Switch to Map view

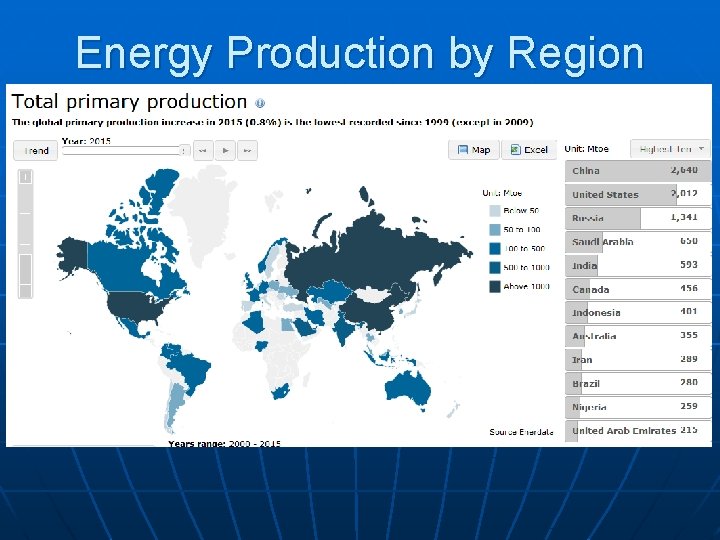(474, 150)
